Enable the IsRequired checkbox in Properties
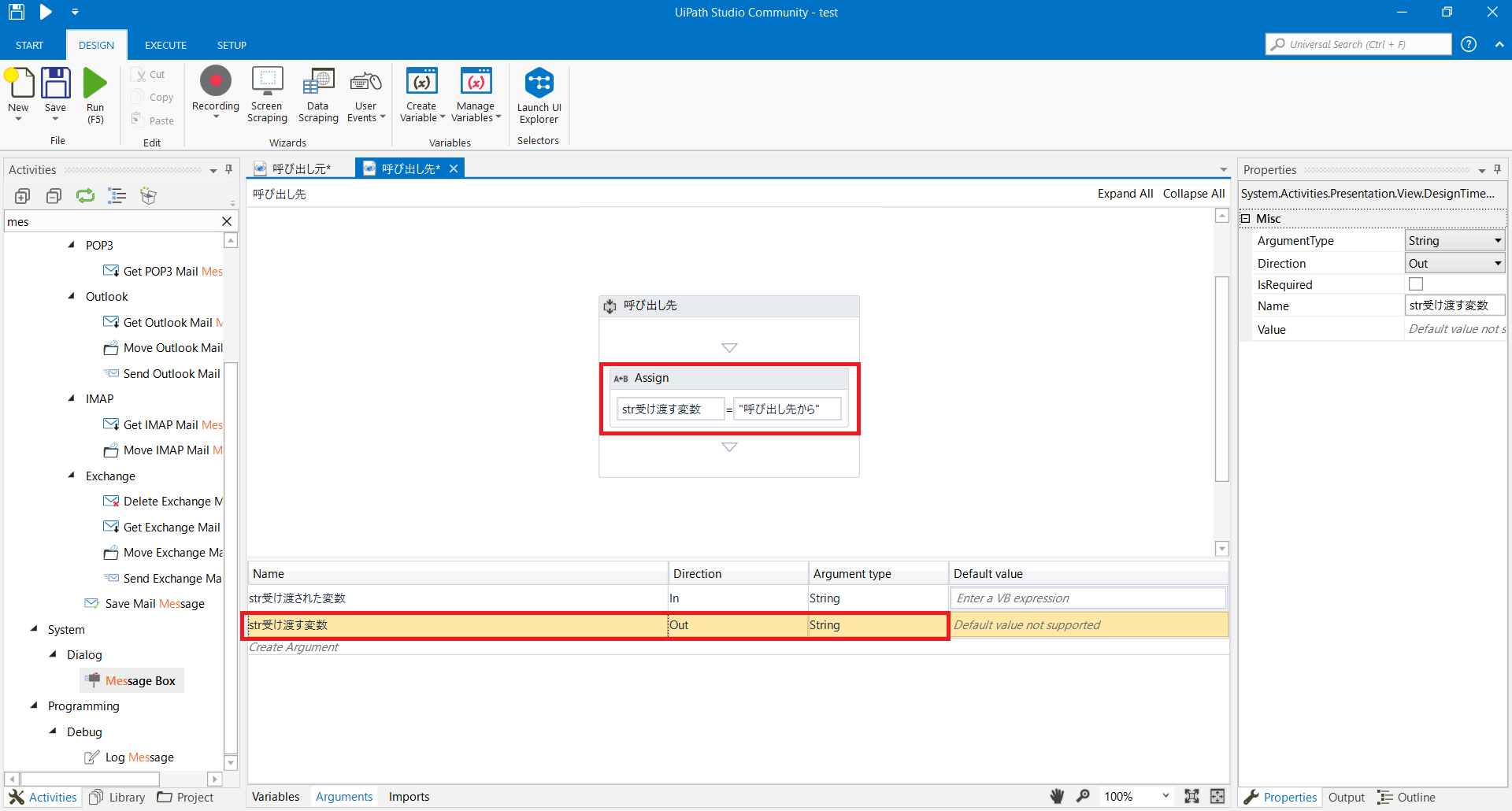Screen dimensions: 1512x811 tap(1415, 283)
